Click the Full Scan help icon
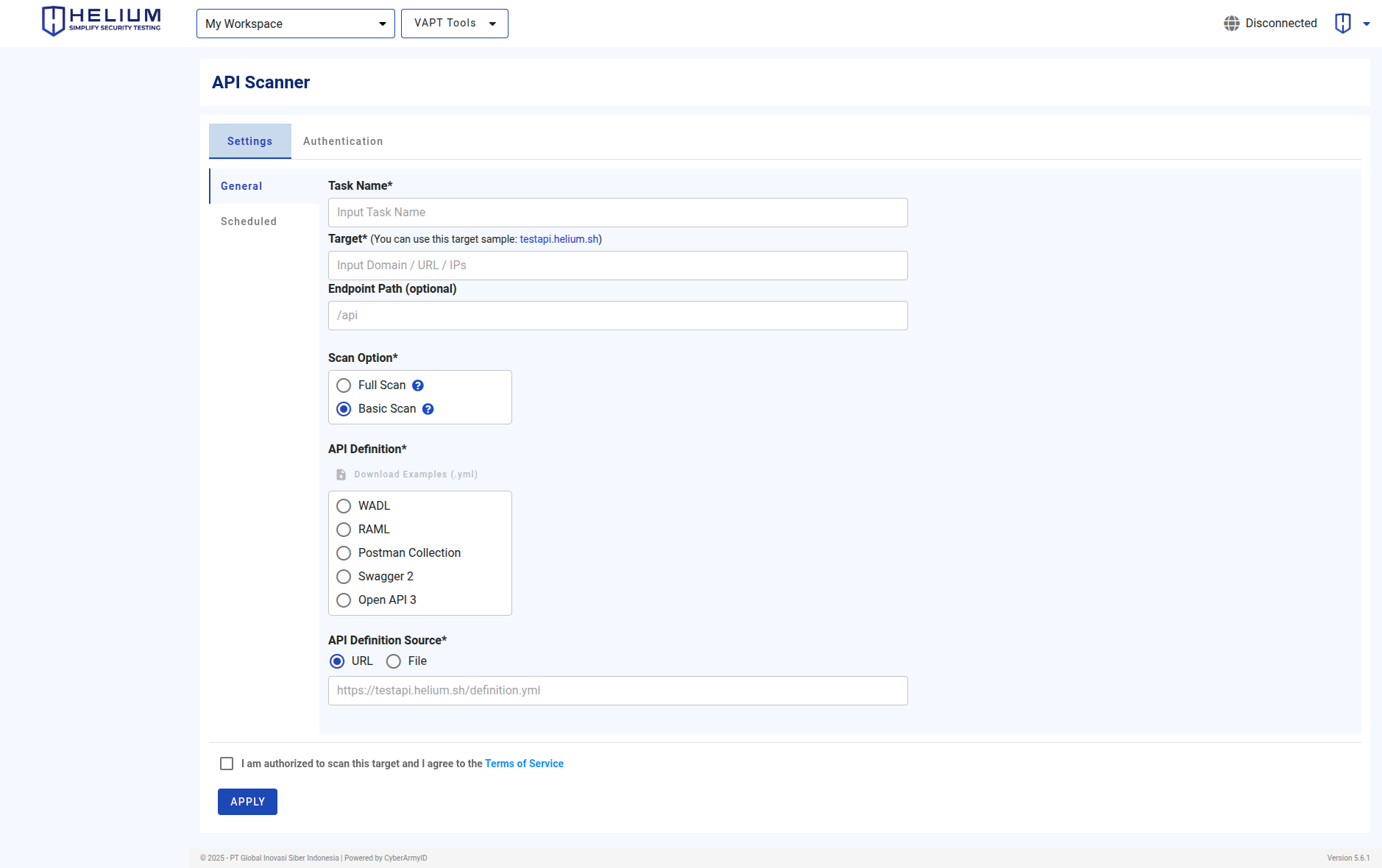 [417, 385]
